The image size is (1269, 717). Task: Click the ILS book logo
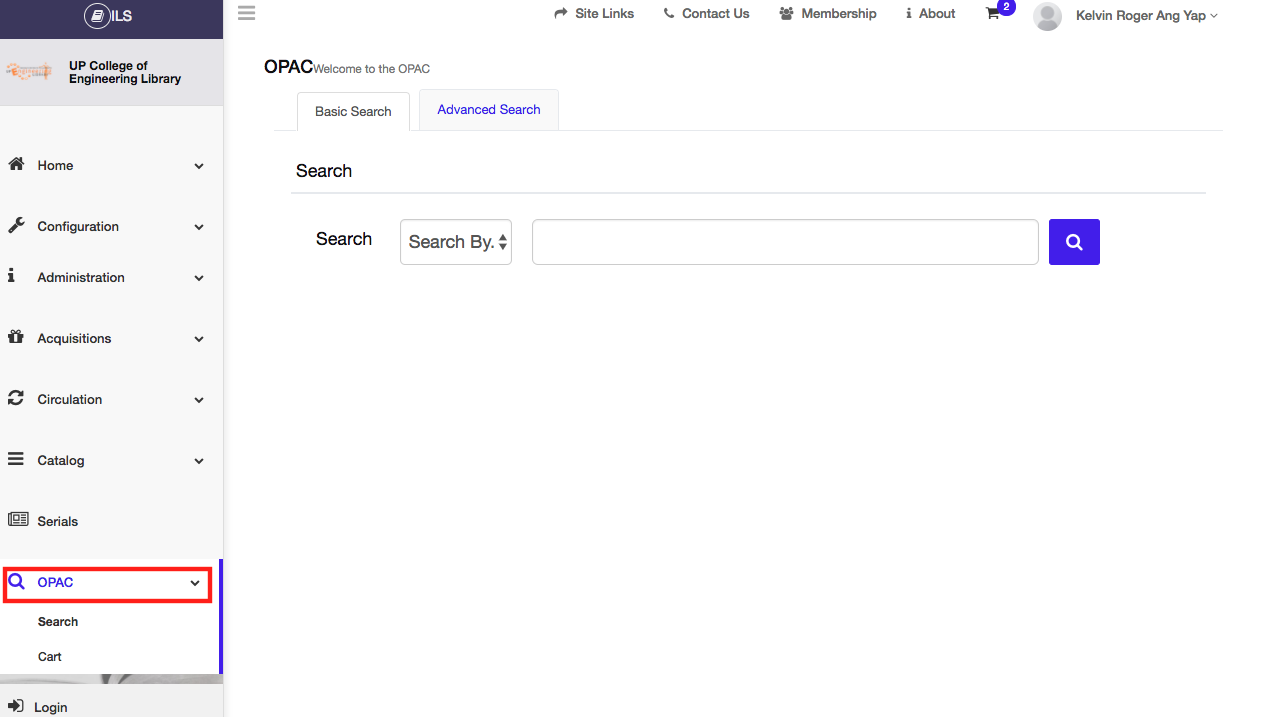pyautogui.click(x=96, y=16)
